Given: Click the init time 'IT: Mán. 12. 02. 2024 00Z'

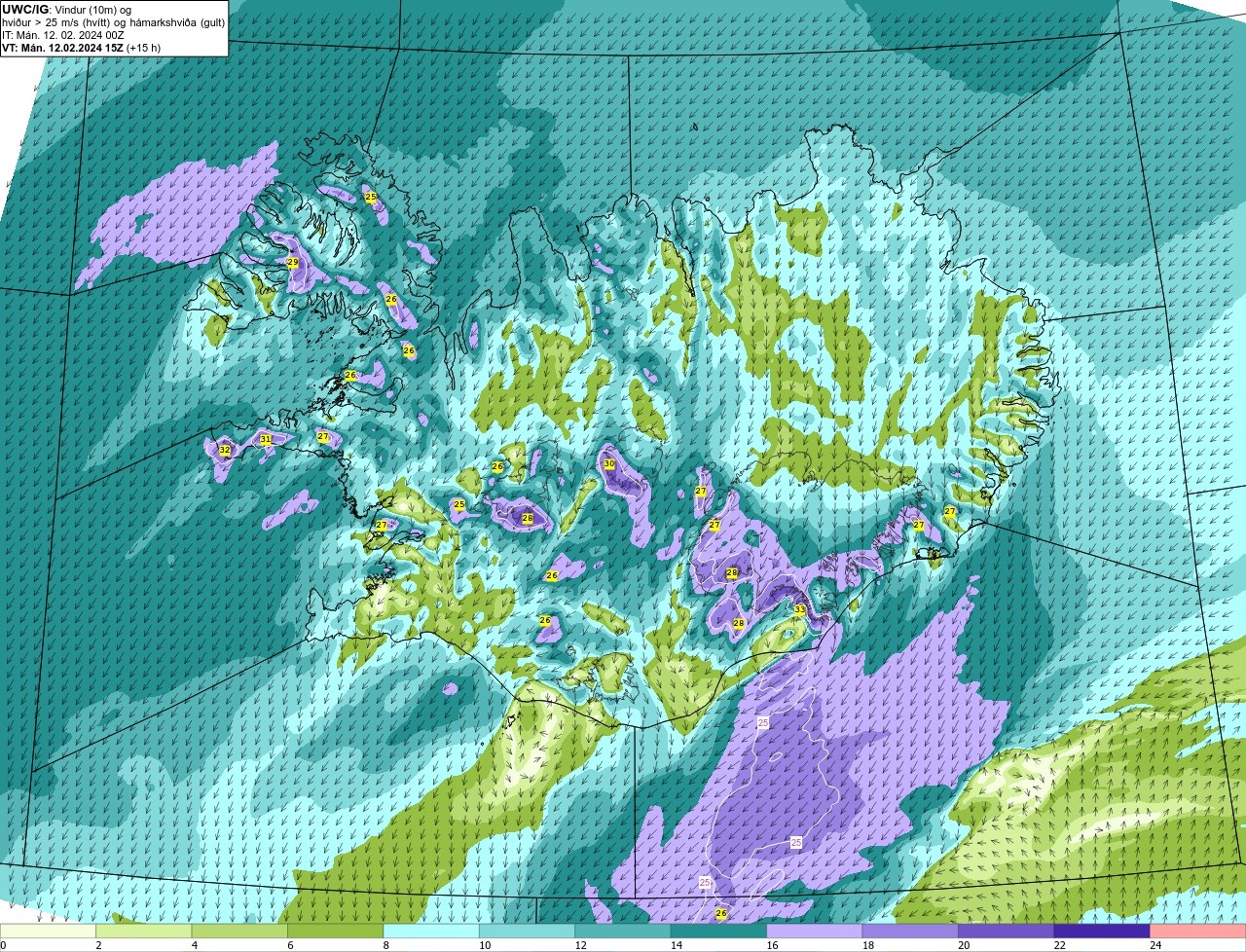Looking at the screenshot, I should coord(63,35).
